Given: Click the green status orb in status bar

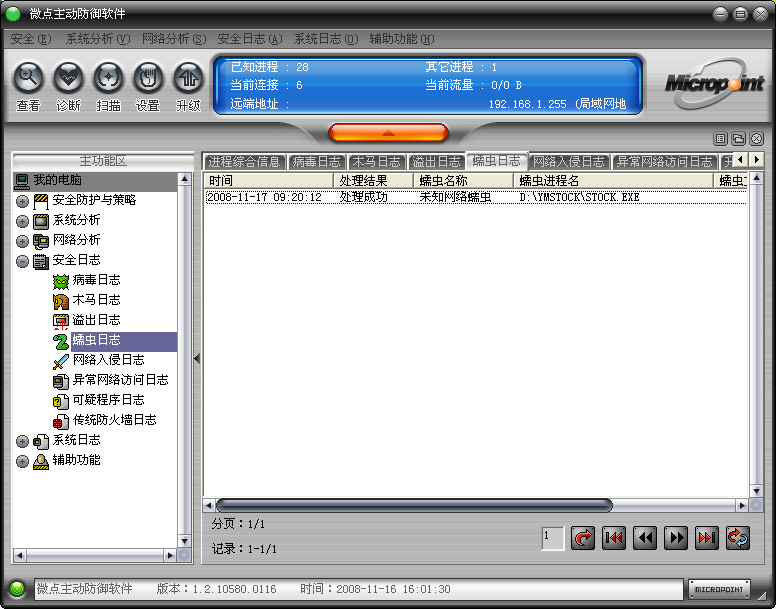Looking at the screenshot, I should (x=17, y=589).
